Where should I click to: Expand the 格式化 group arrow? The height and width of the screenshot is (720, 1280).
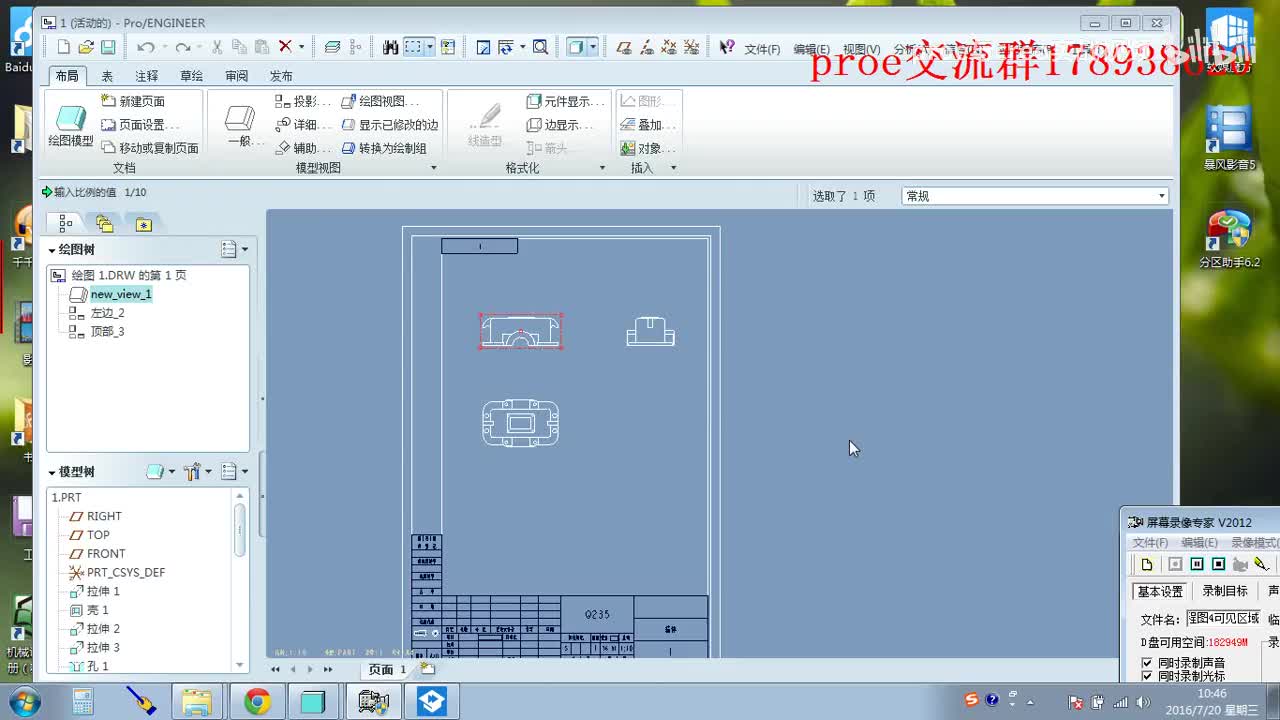(x=602, y=168)
